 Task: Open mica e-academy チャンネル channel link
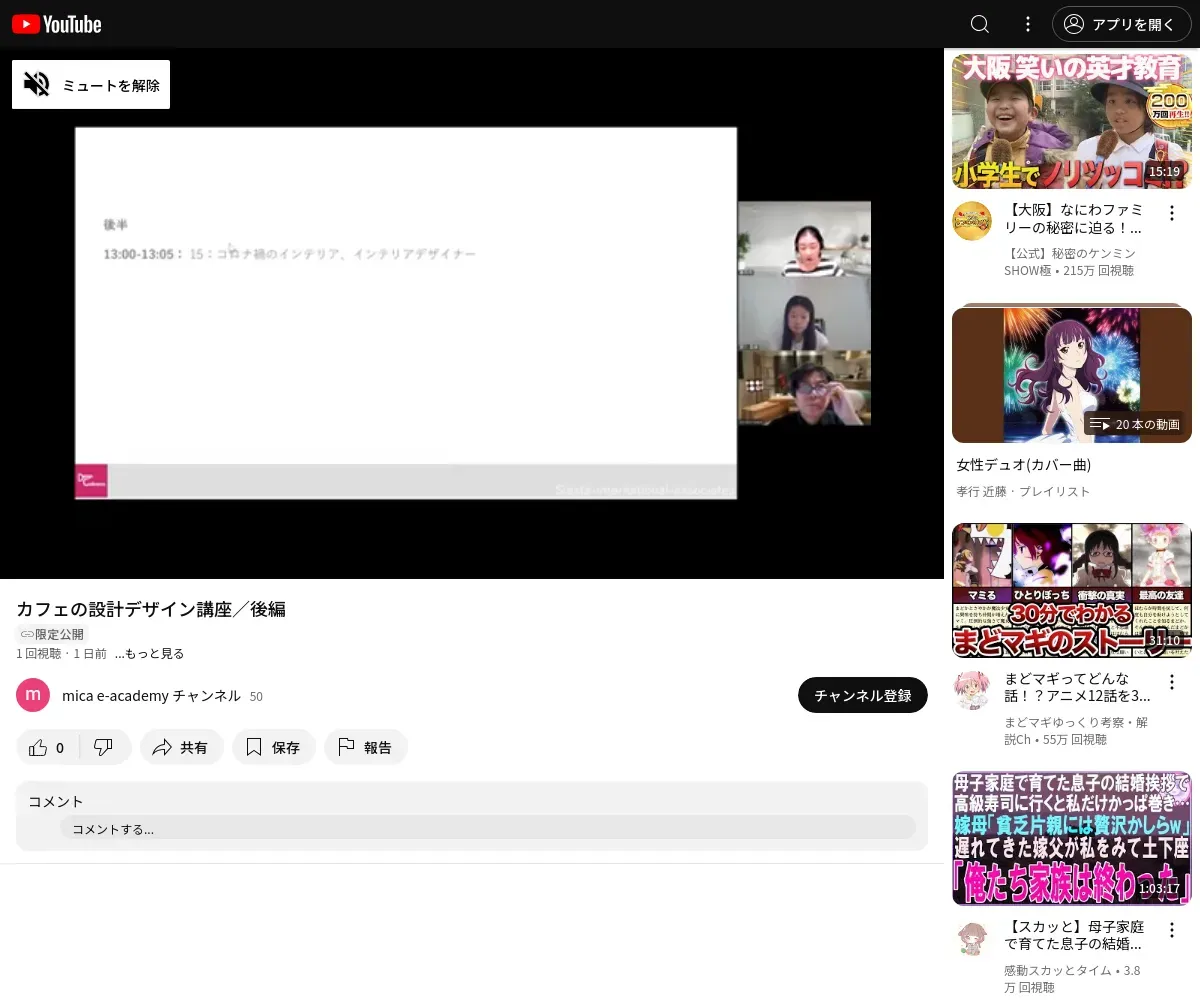pos(151,696)
